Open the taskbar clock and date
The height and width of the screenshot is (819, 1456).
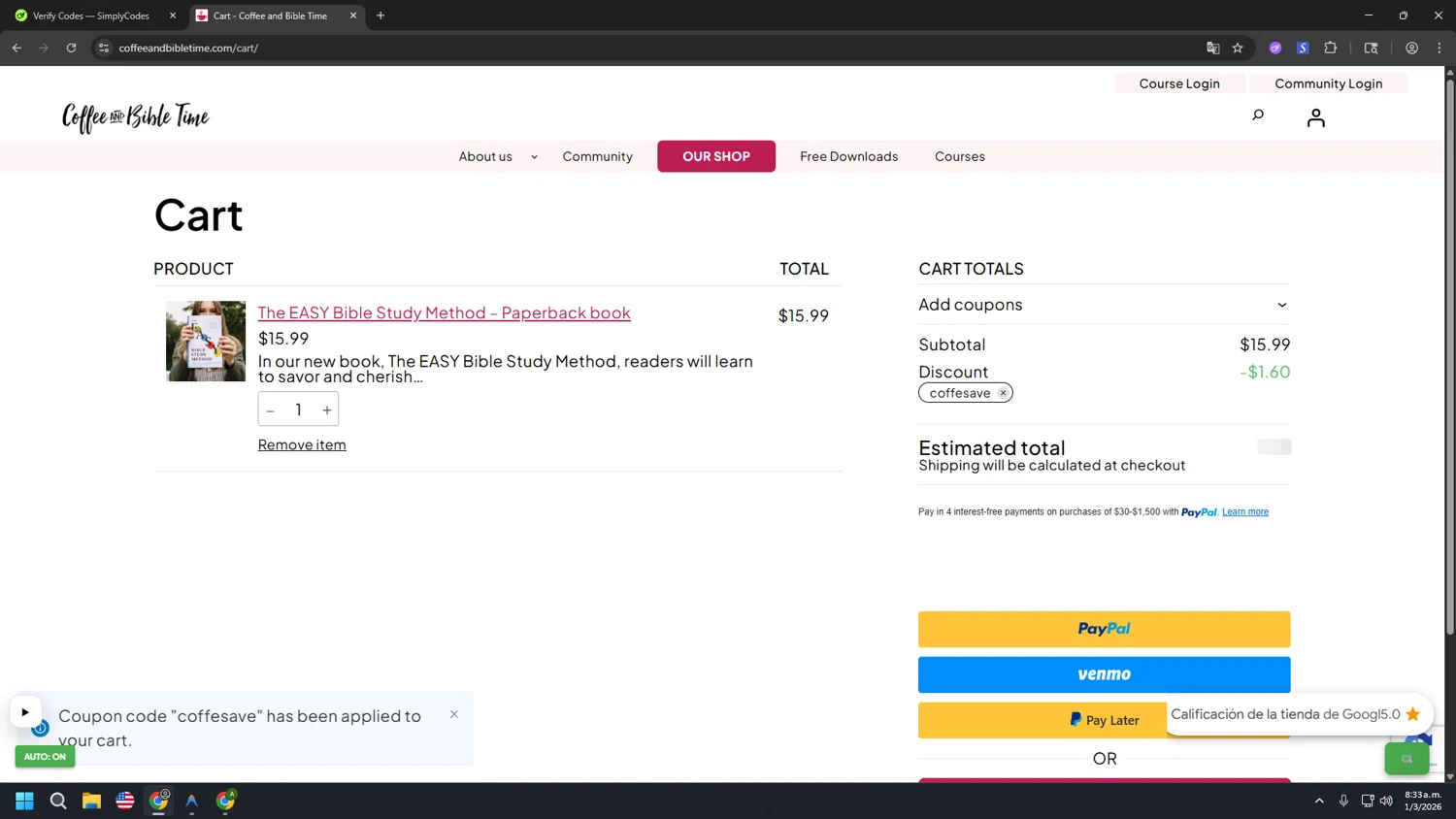(1422, 801)
